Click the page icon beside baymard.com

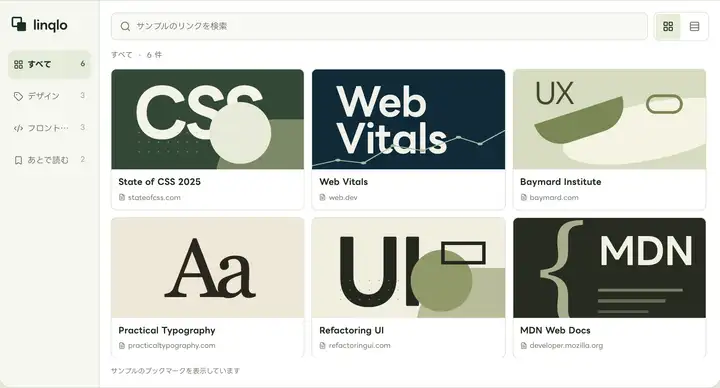tap(523, 197)
